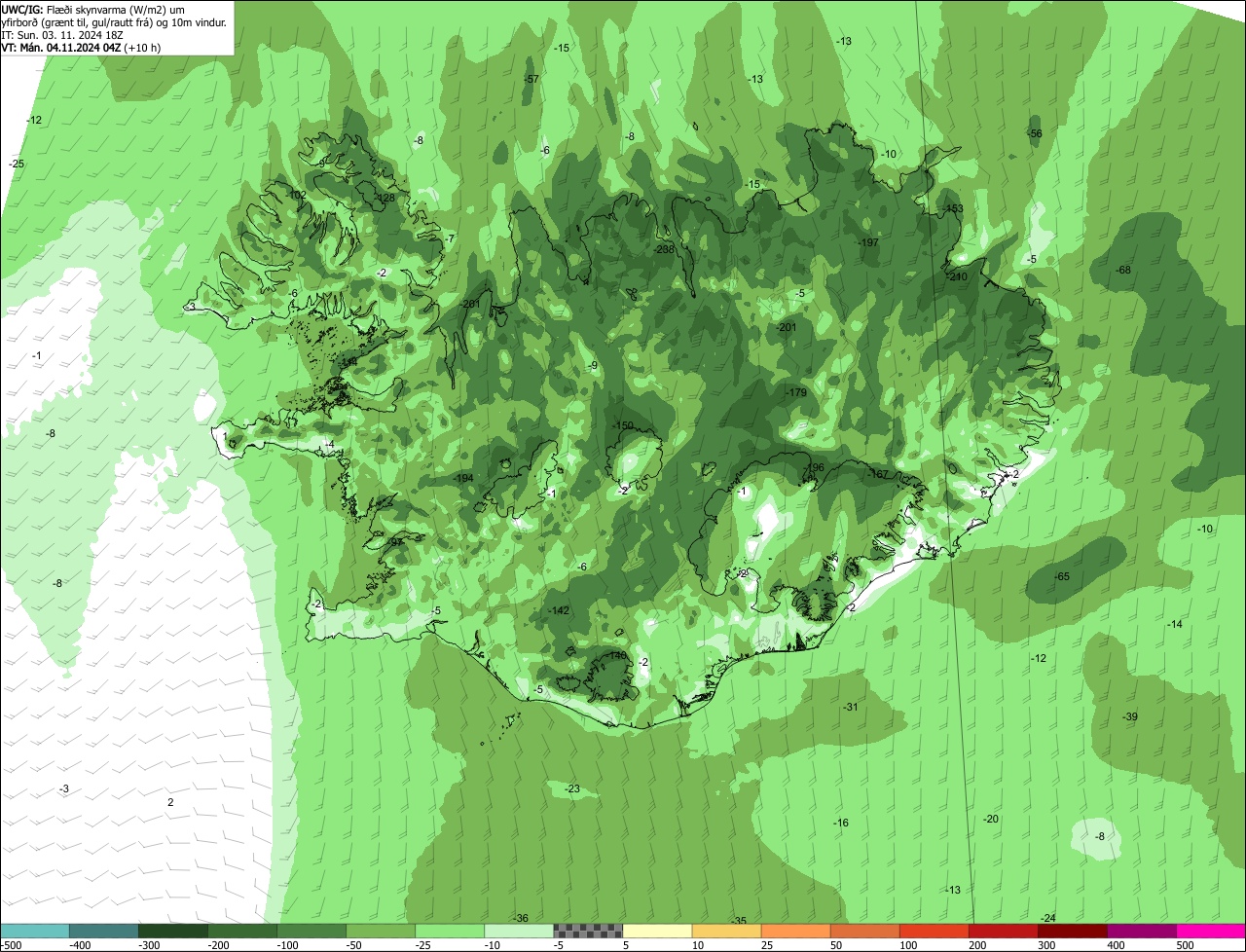This screenshot has width=1246, height=952.
Task: Select the dark red 300 to 400 swatch
Action: coord(1072,931)
